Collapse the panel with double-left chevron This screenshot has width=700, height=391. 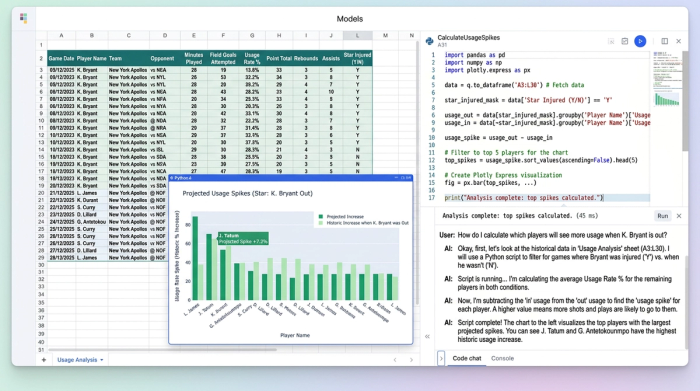427,337
